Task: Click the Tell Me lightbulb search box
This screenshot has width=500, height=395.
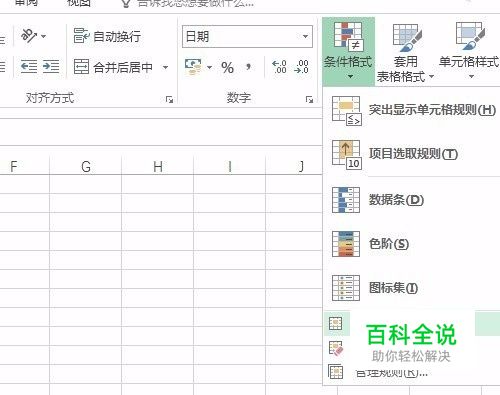Action: point(188,3)
